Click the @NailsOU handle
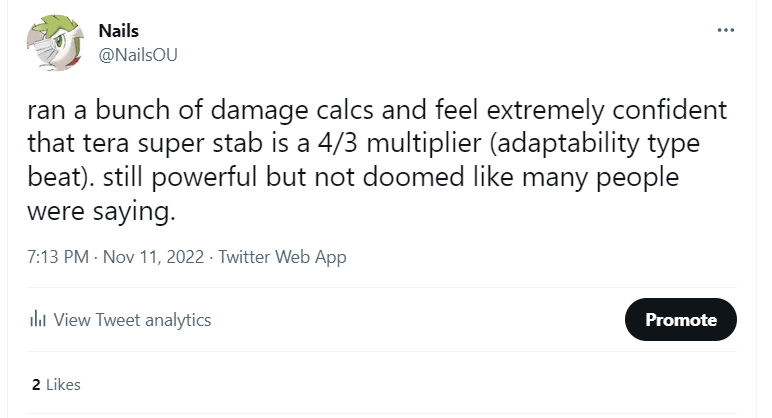This screenshot has width=772, height=418. [x=138, y=55]
